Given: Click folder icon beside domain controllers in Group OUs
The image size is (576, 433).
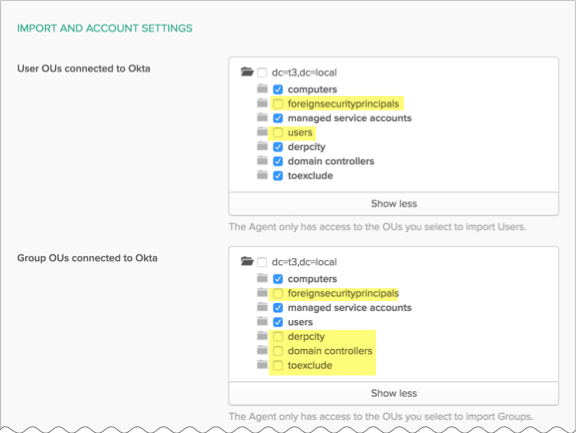Looking at the screenshot, I should pos(262,350).
